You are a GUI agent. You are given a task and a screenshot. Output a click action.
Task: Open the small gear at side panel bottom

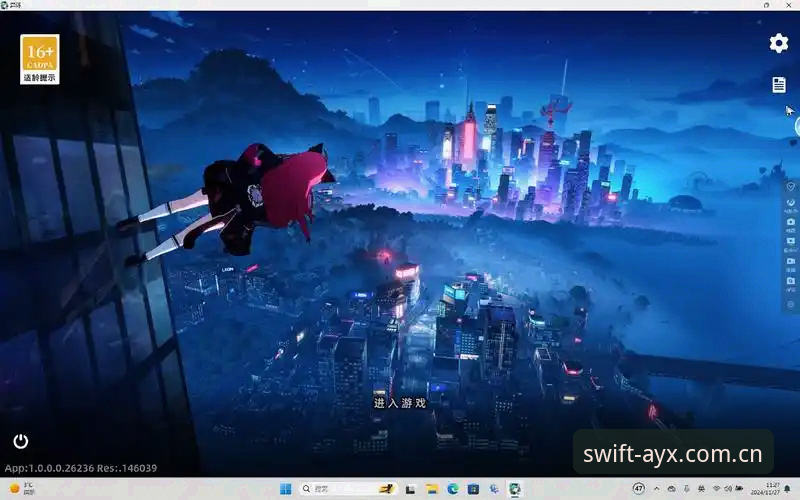click(x=790, y=304)
